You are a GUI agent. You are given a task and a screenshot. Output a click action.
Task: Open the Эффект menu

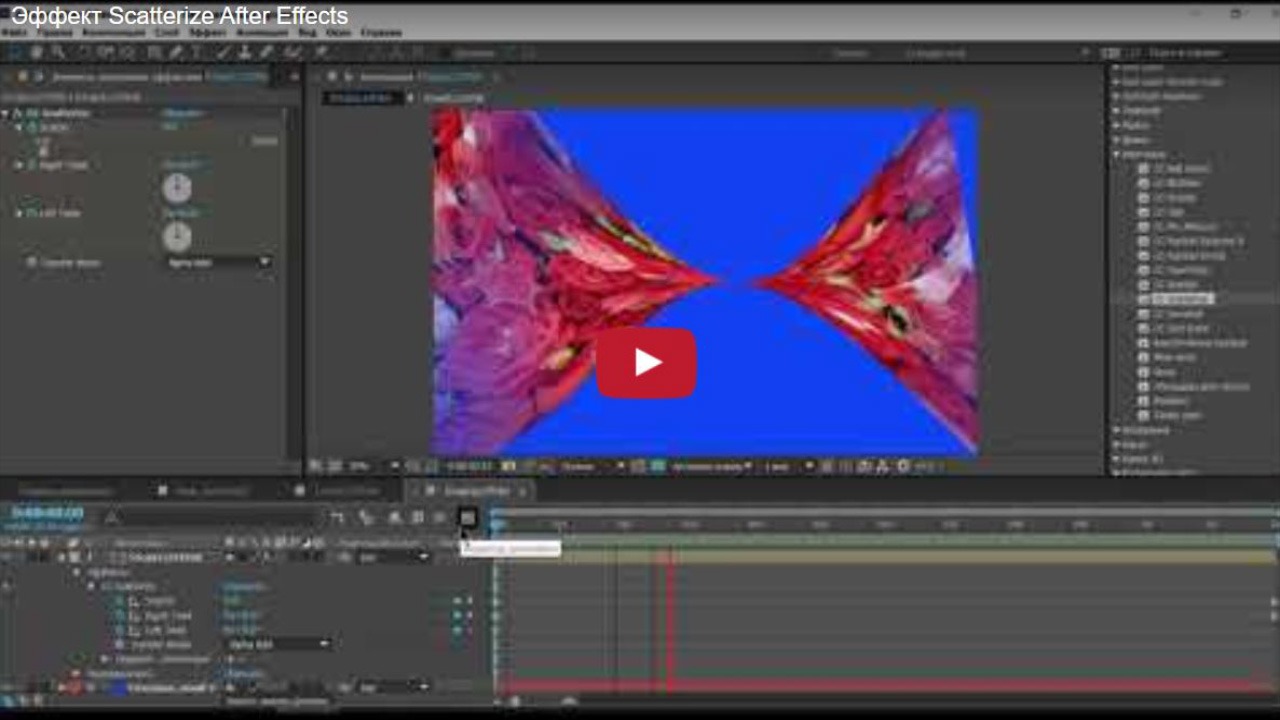[208, 32]
